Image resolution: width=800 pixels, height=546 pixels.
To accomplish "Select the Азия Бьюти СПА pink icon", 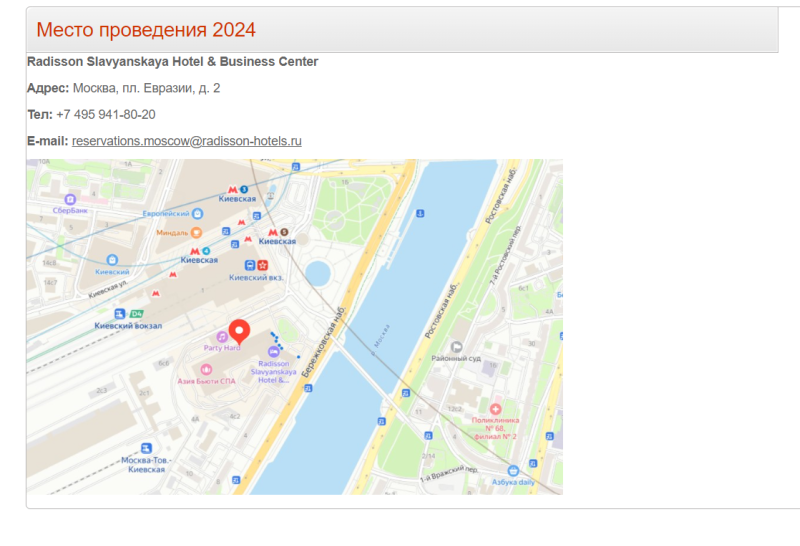I will (206, 369).
